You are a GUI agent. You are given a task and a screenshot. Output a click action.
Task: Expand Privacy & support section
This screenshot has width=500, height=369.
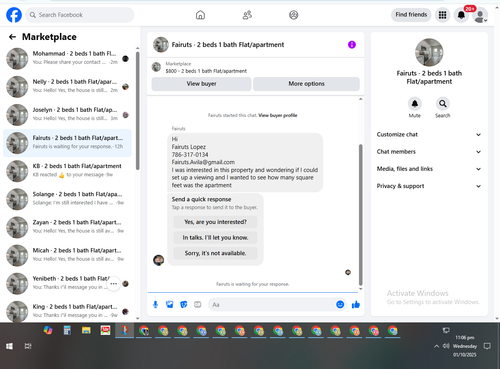(x=429, y=186)
